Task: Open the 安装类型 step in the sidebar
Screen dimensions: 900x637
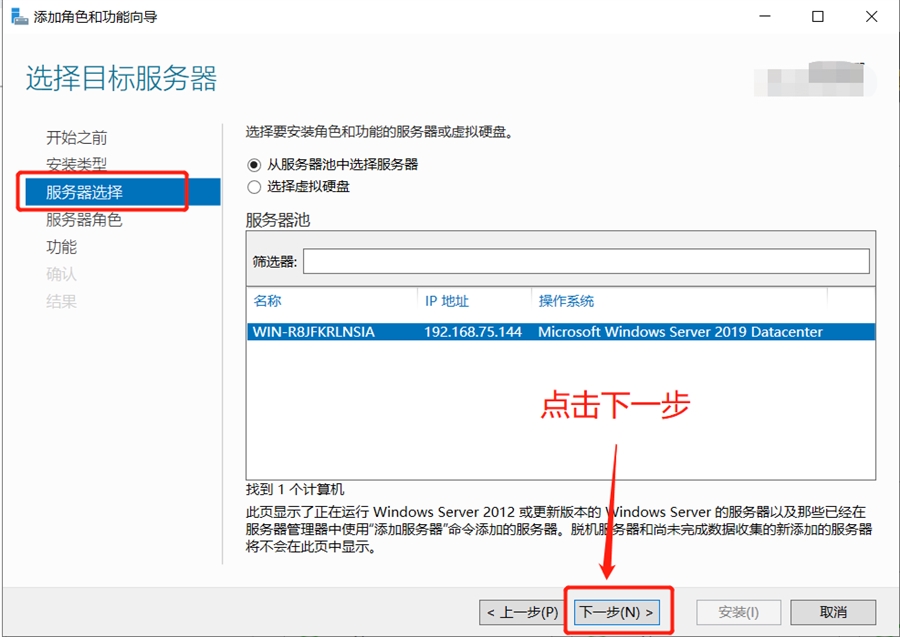Action: pyautogui.click(x=76, y=165)
